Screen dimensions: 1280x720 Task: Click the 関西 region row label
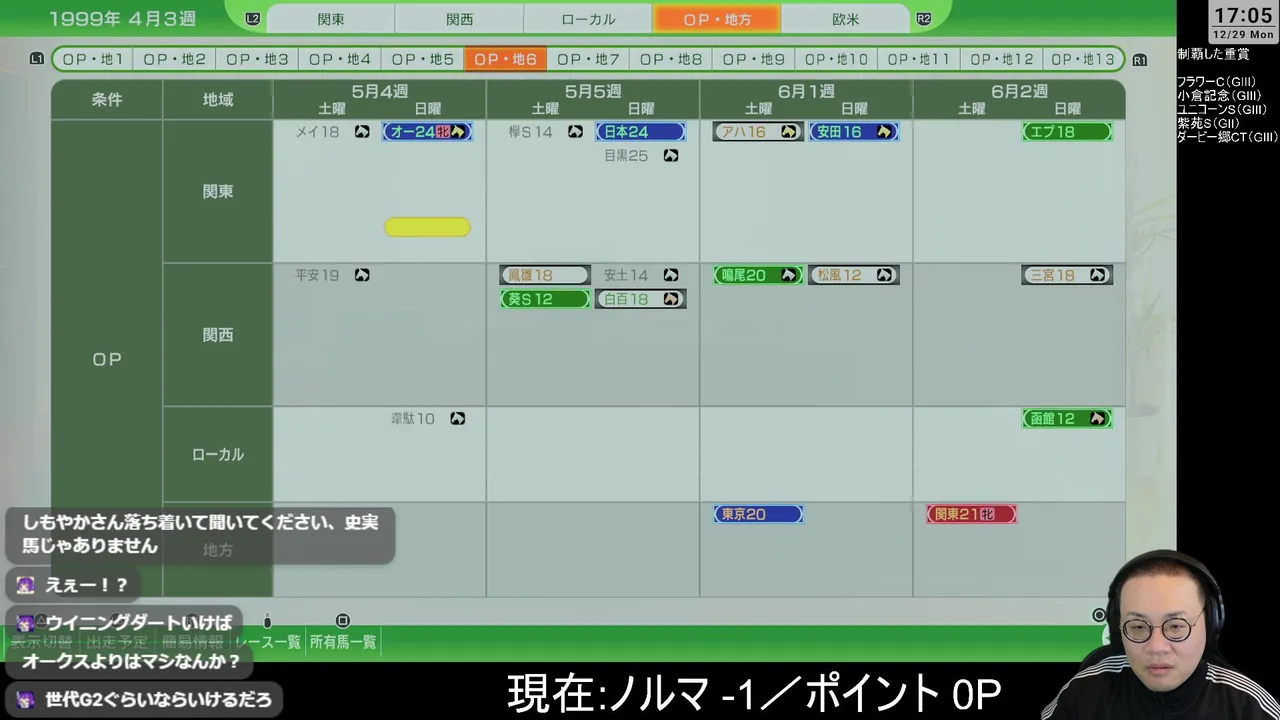(218, 335)
